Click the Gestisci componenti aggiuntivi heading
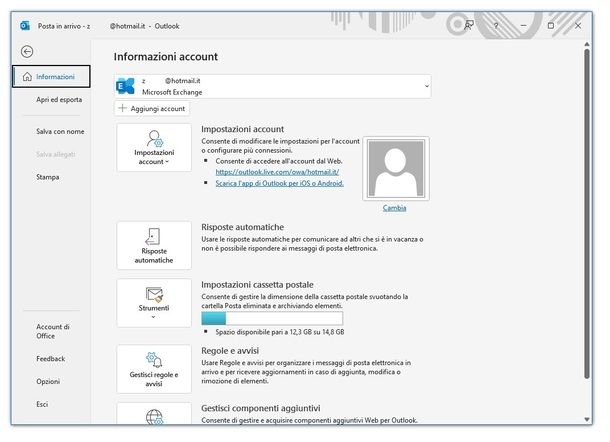610x442 pixels. tap(261, 408)
